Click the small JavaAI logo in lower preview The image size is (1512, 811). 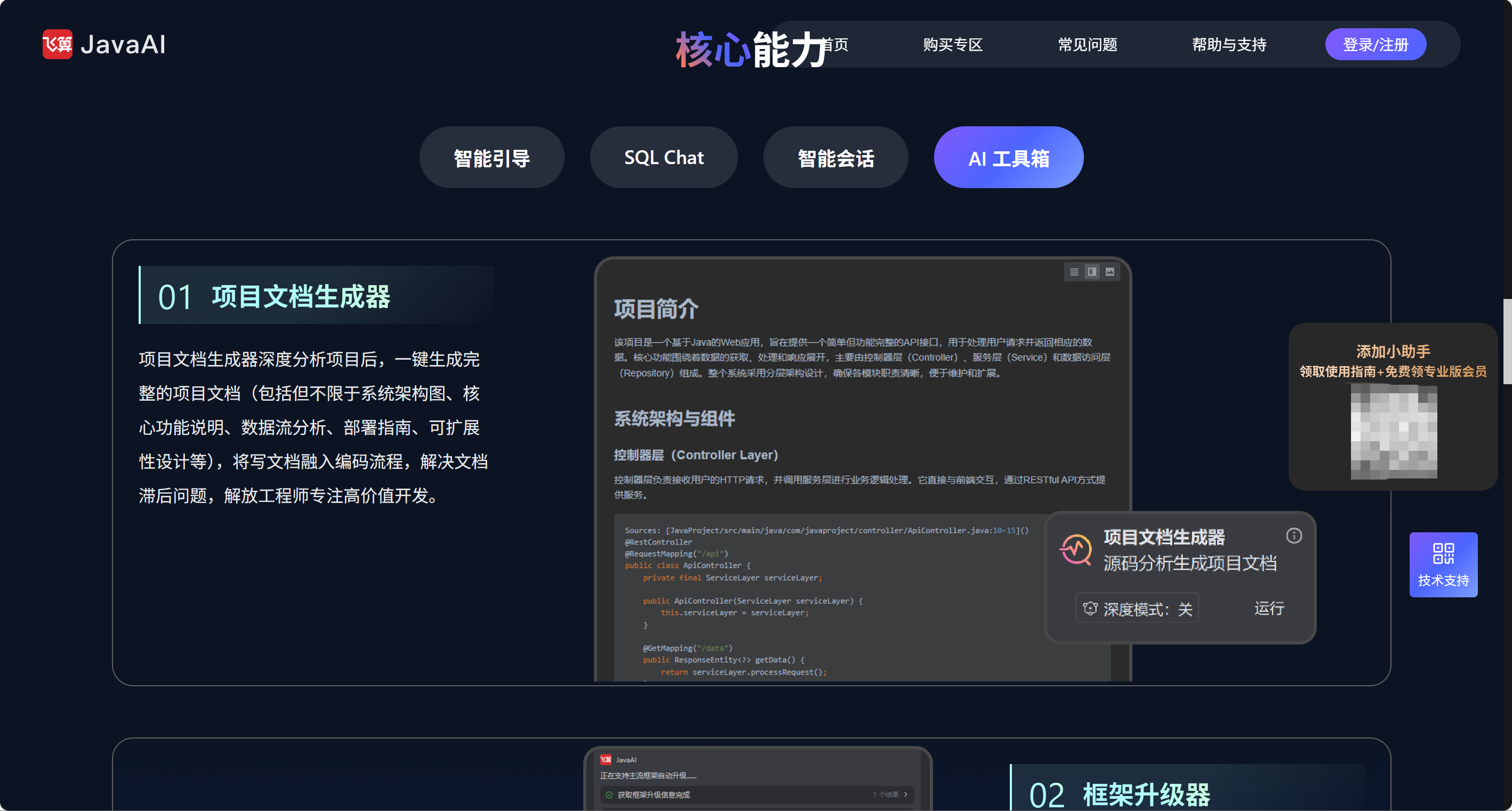606,759
